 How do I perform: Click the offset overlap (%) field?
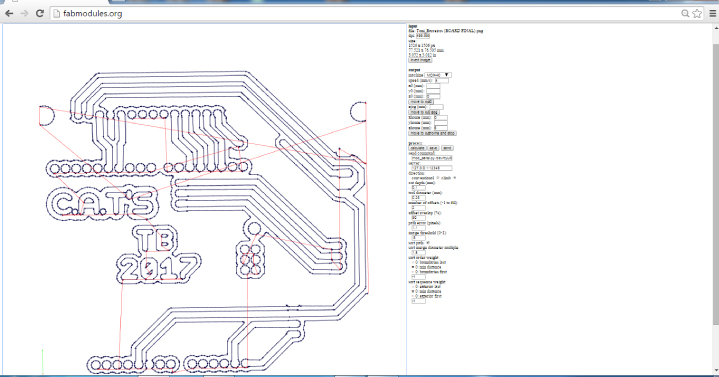(419, 217)
